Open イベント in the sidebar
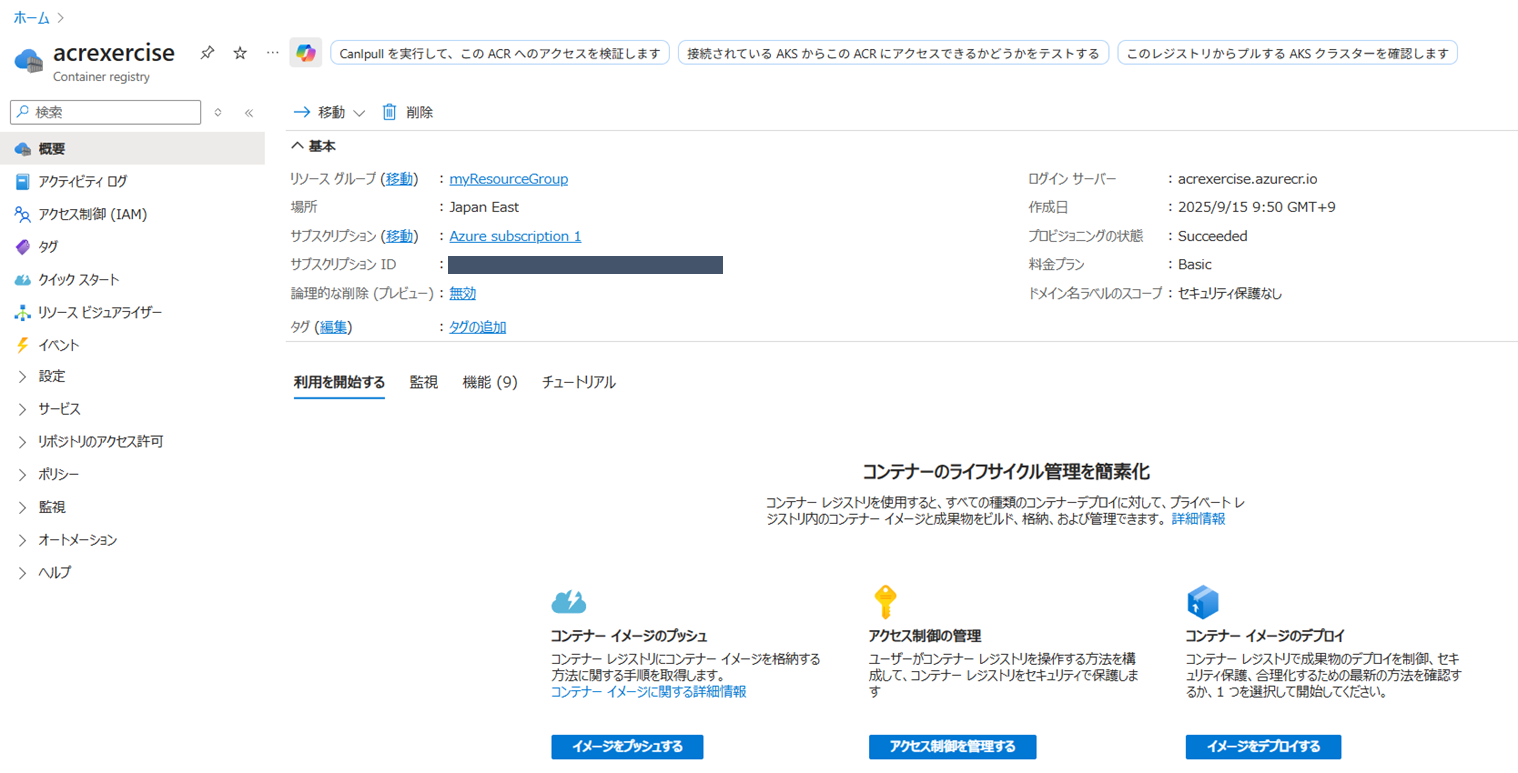1518x773 pixels. click(132, 345)
